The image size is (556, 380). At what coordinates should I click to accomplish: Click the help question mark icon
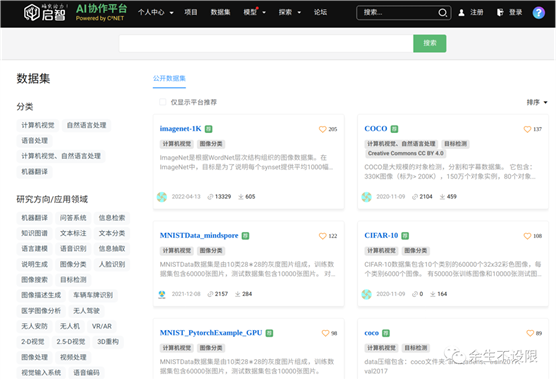pyautogui.click(x=538, y=13)
